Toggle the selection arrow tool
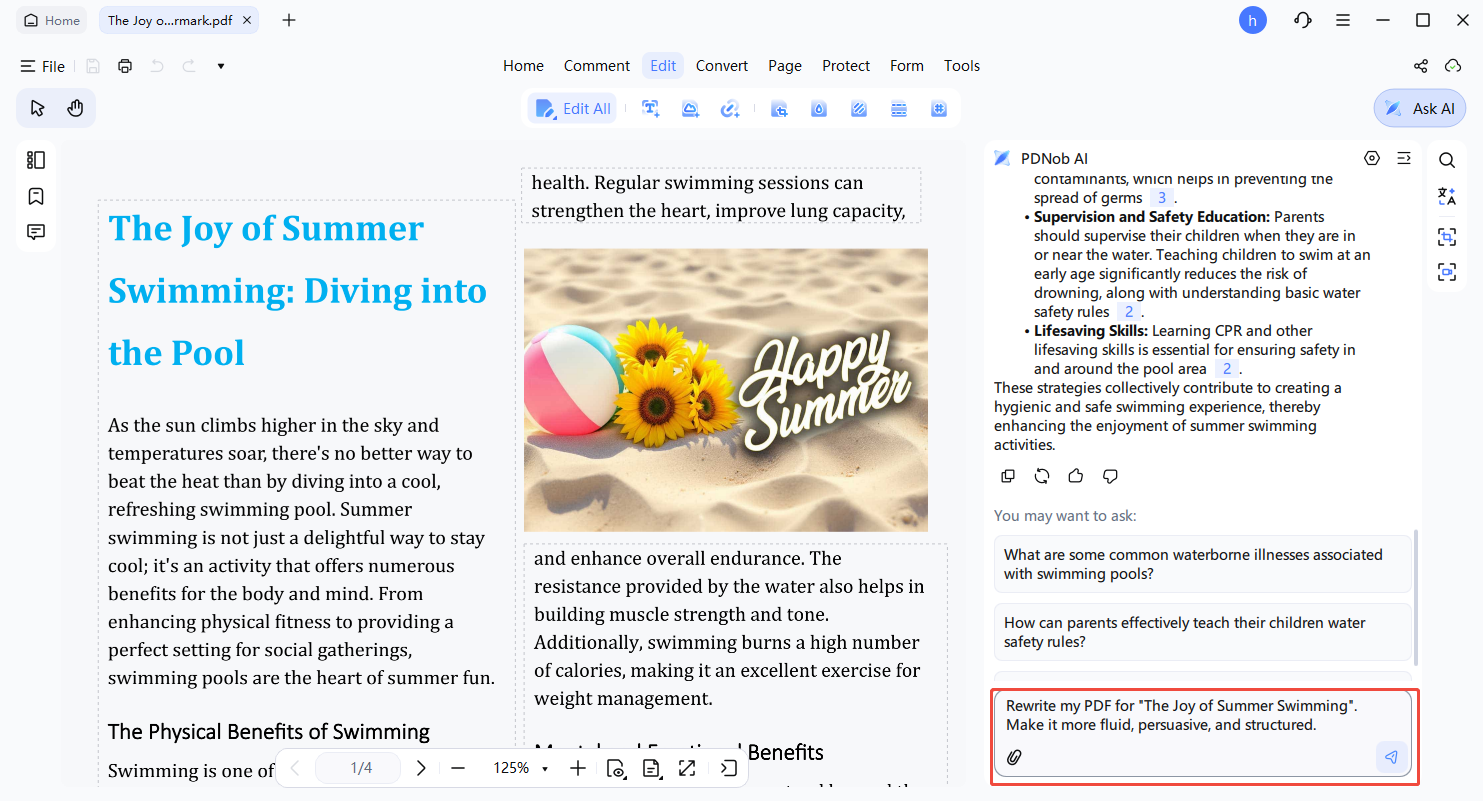1483x801 pixels. (38, 108)
